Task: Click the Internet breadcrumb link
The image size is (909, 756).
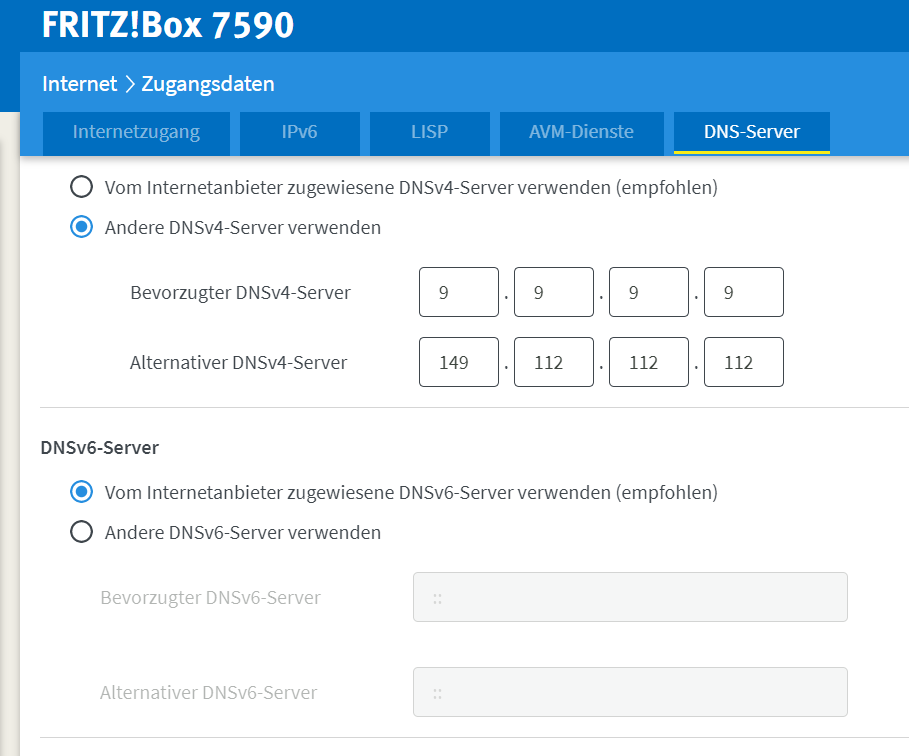Action: pos(79,84)
